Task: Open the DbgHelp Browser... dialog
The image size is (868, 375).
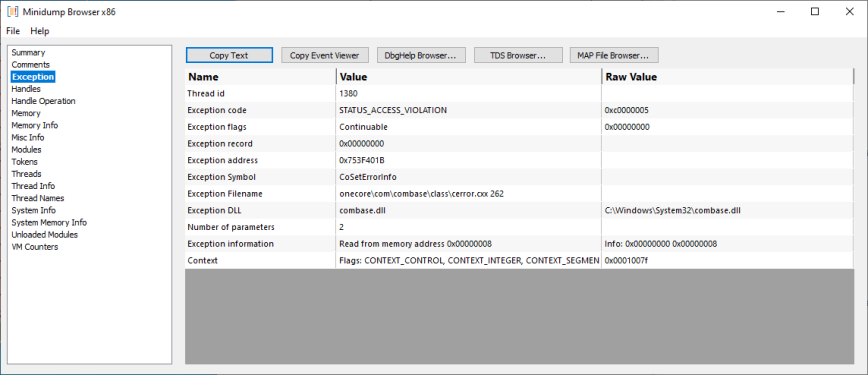Action: tap(421, 55)
